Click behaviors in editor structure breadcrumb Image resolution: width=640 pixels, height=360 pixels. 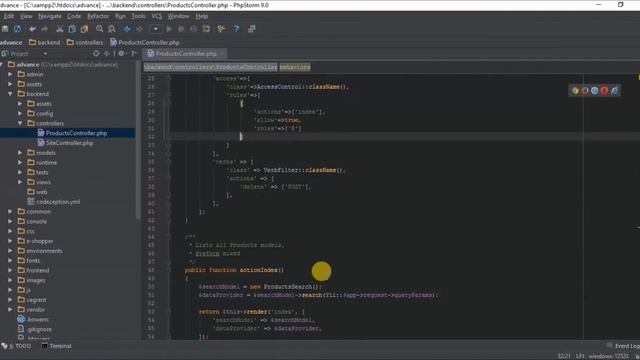tap(295, 67)
